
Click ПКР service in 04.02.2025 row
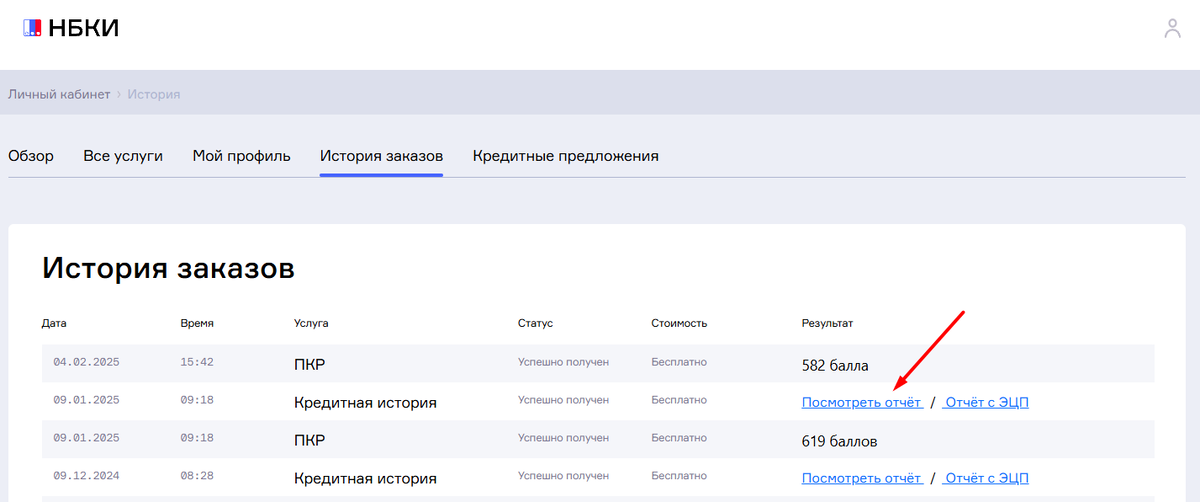tap(310, 364)
